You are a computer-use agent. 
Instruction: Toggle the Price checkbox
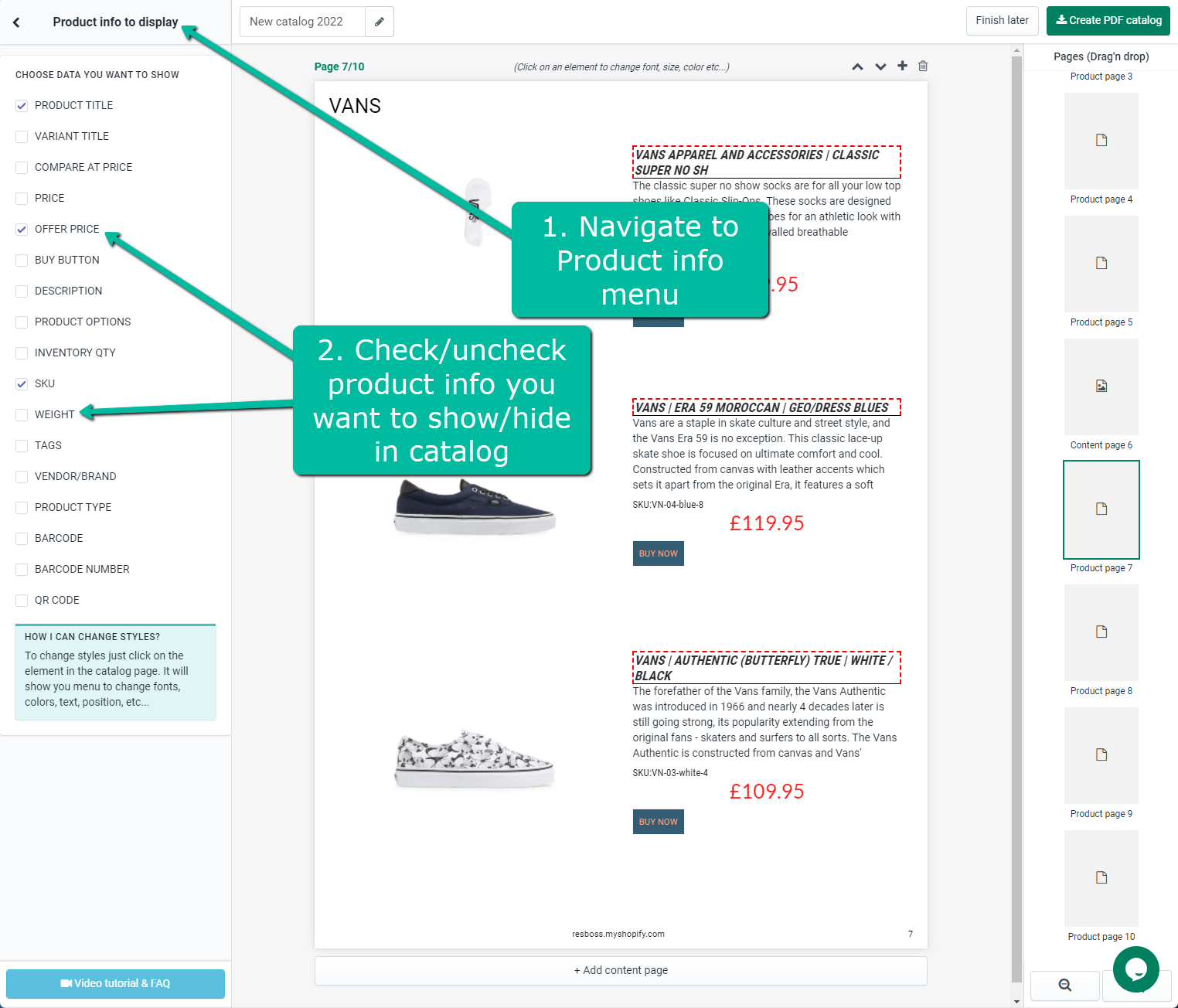point(22,199)
